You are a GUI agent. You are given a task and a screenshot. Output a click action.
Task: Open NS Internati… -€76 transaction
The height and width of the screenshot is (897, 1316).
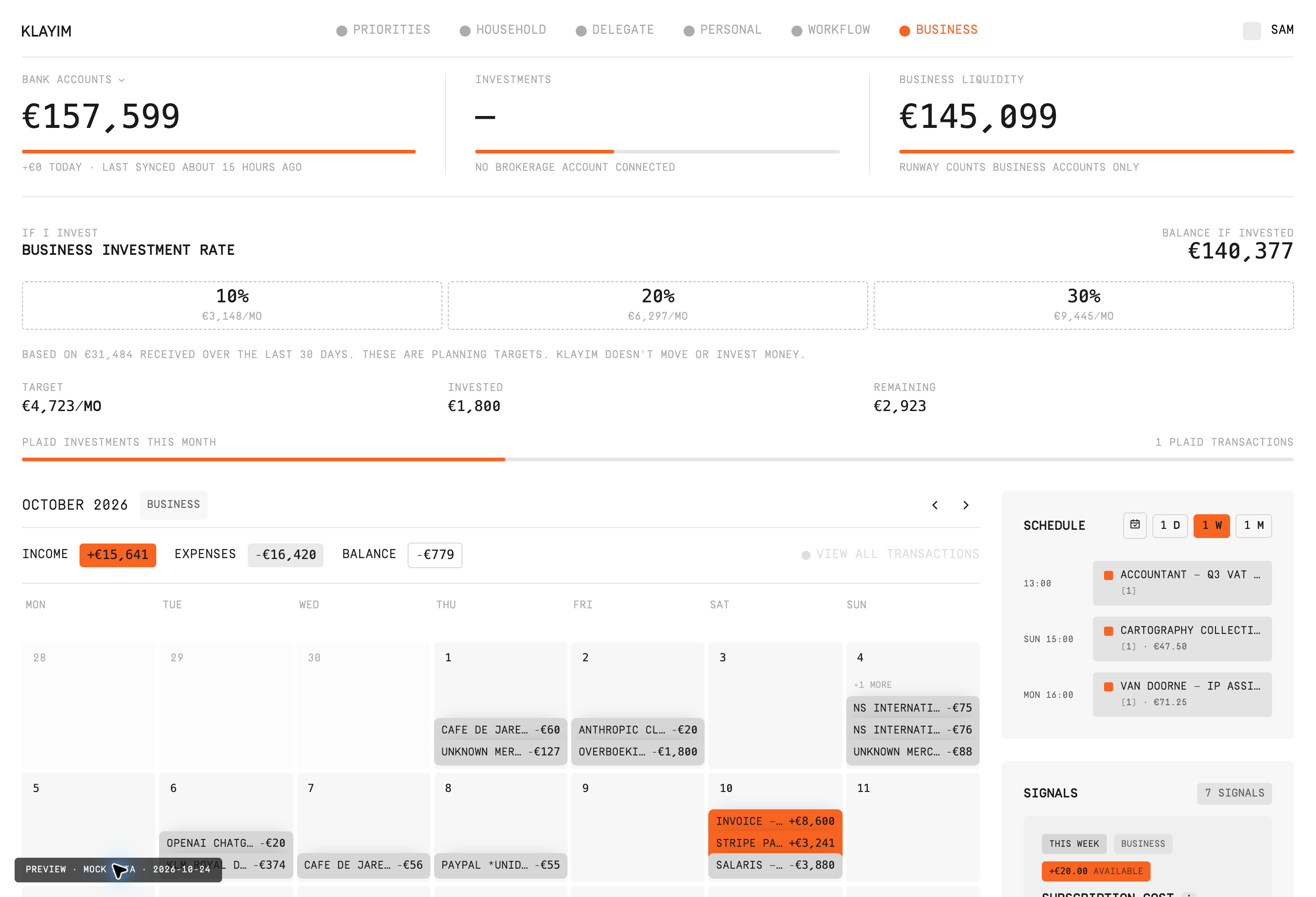(x=912, y=730)
